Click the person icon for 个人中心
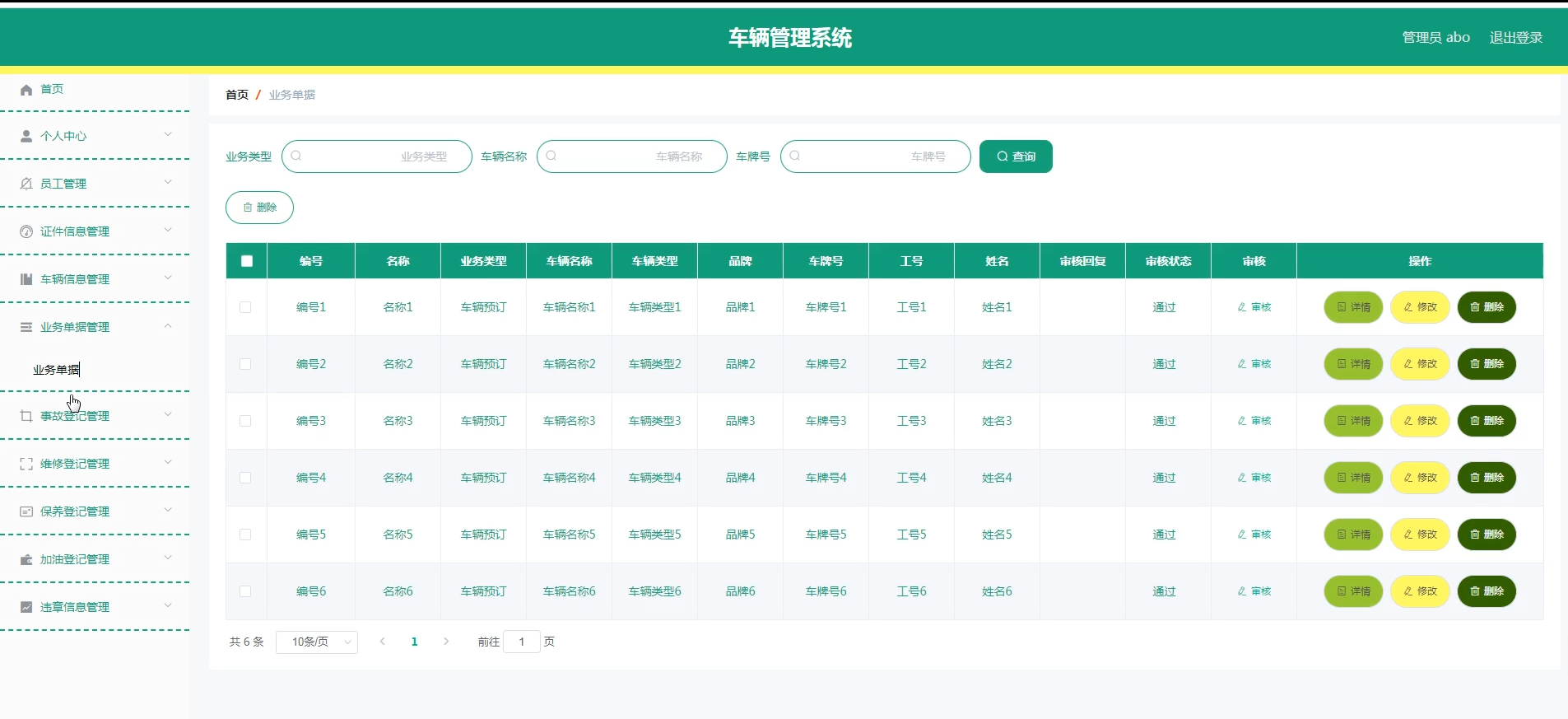The height and width of the screenshot is (719, 1568). 26,136
